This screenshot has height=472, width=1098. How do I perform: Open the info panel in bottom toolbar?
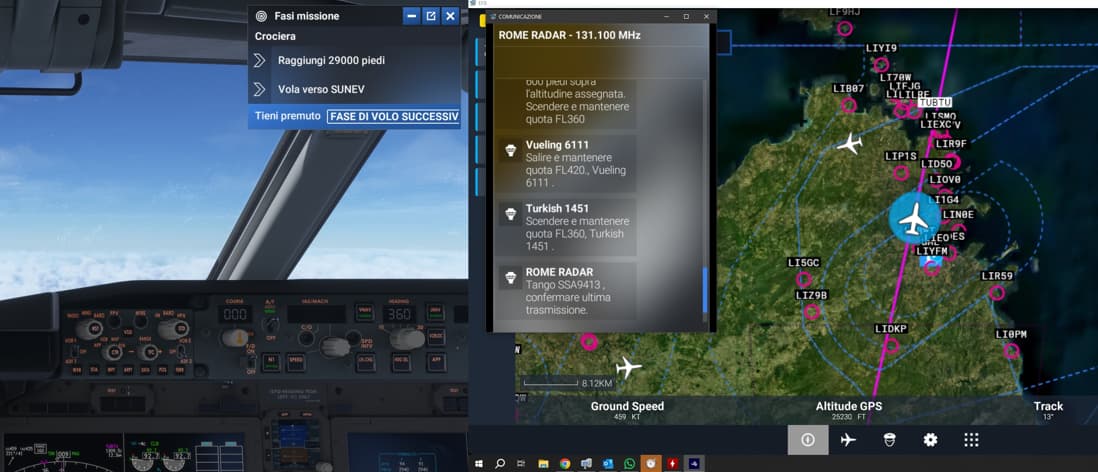tap(807, 440)
